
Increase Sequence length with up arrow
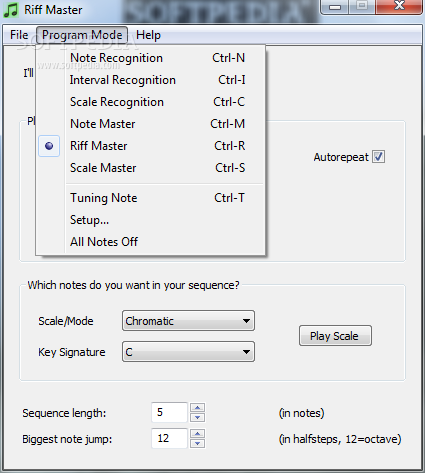click(198, 408)
